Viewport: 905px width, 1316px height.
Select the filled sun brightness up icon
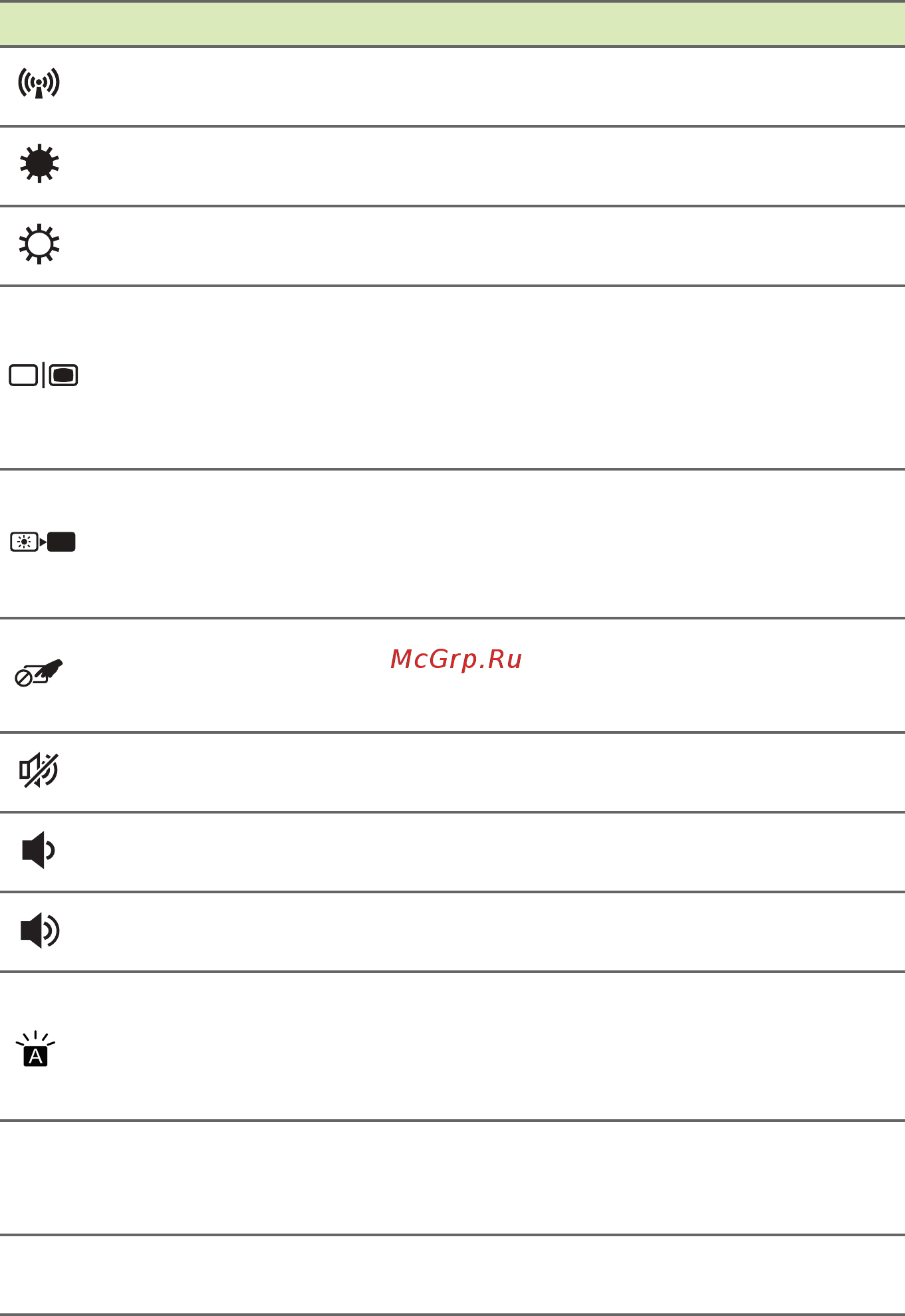pyautogui.click(x=39, y=164)
